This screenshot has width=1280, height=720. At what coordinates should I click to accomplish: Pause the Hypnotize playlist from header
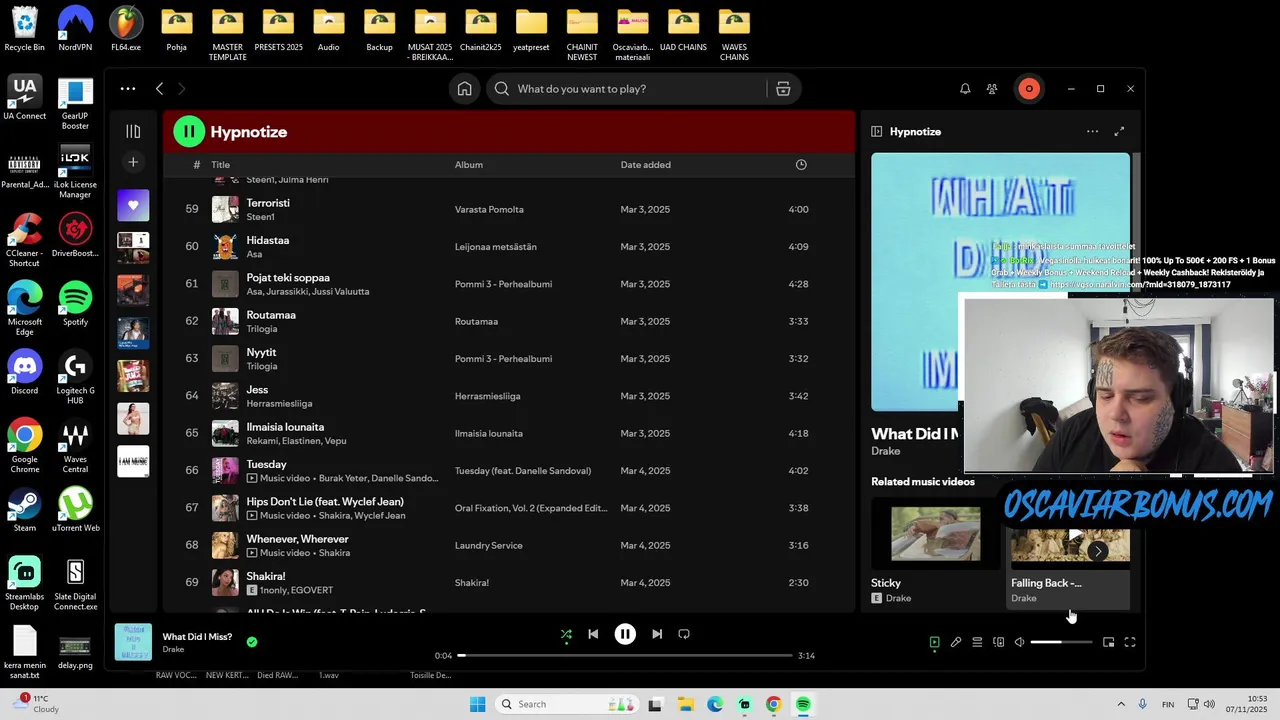coord(189,131)
